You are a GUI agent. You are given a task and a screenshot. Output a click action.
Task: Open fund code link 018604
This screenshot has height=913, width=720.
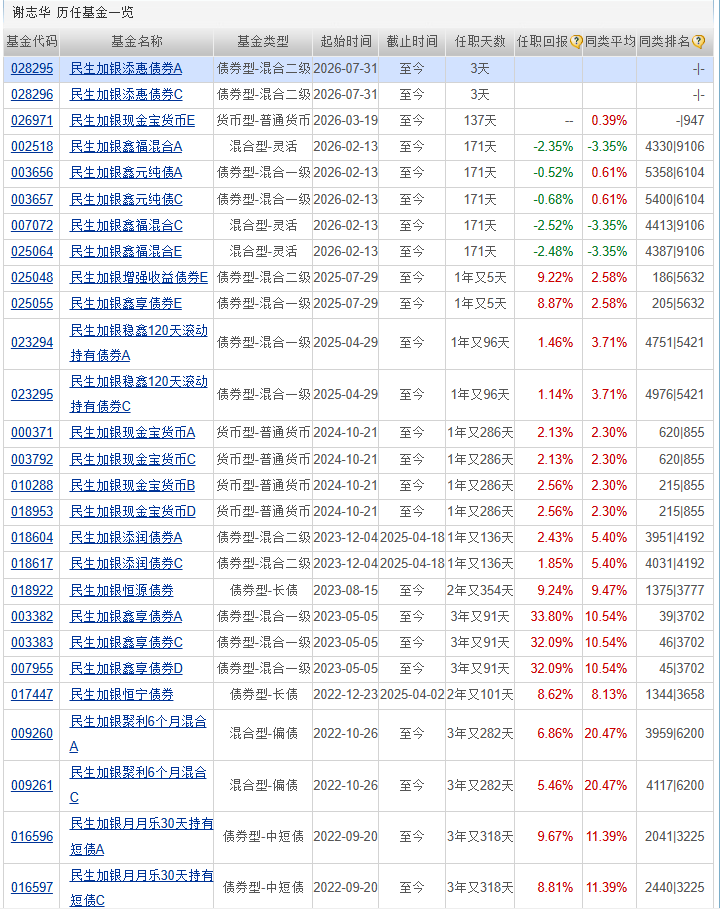point(32,537)
